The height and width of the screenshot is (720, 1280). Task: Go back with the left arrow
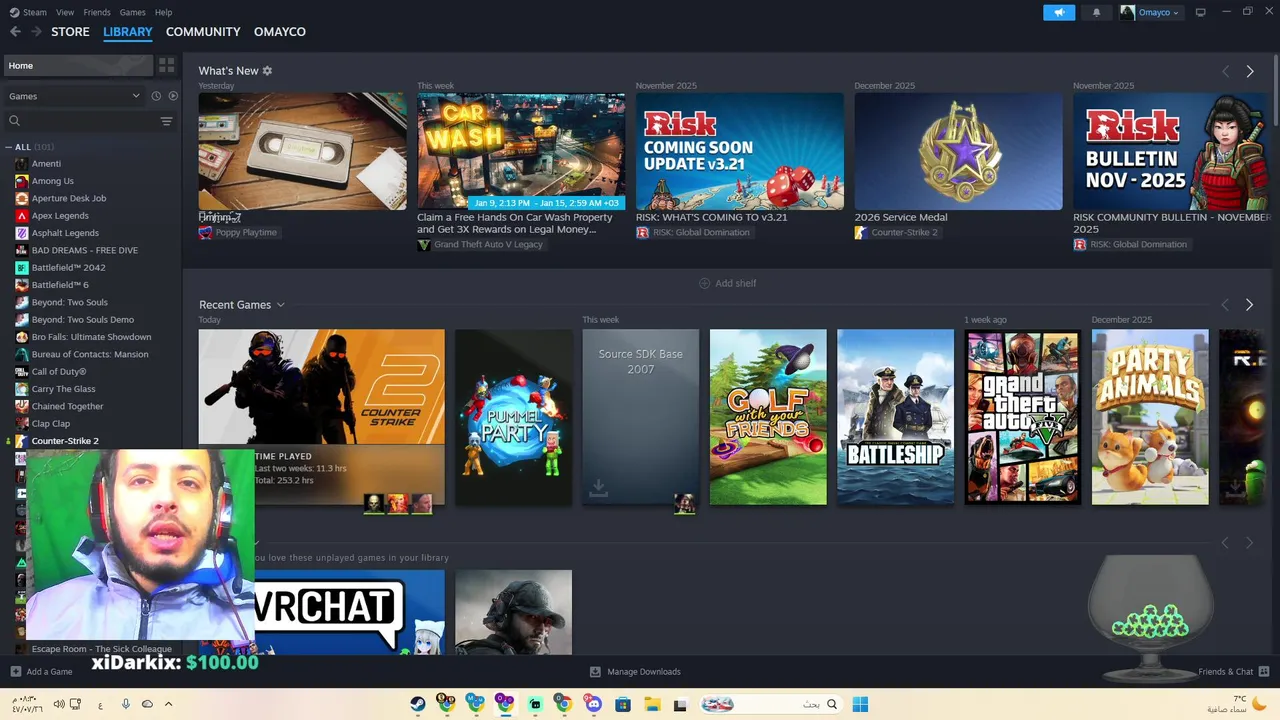coord(15,32)
